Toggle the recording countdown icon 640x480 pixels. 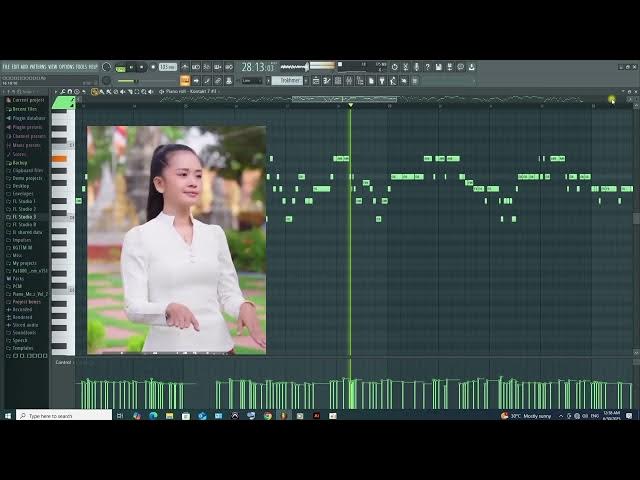click(207, 67)
